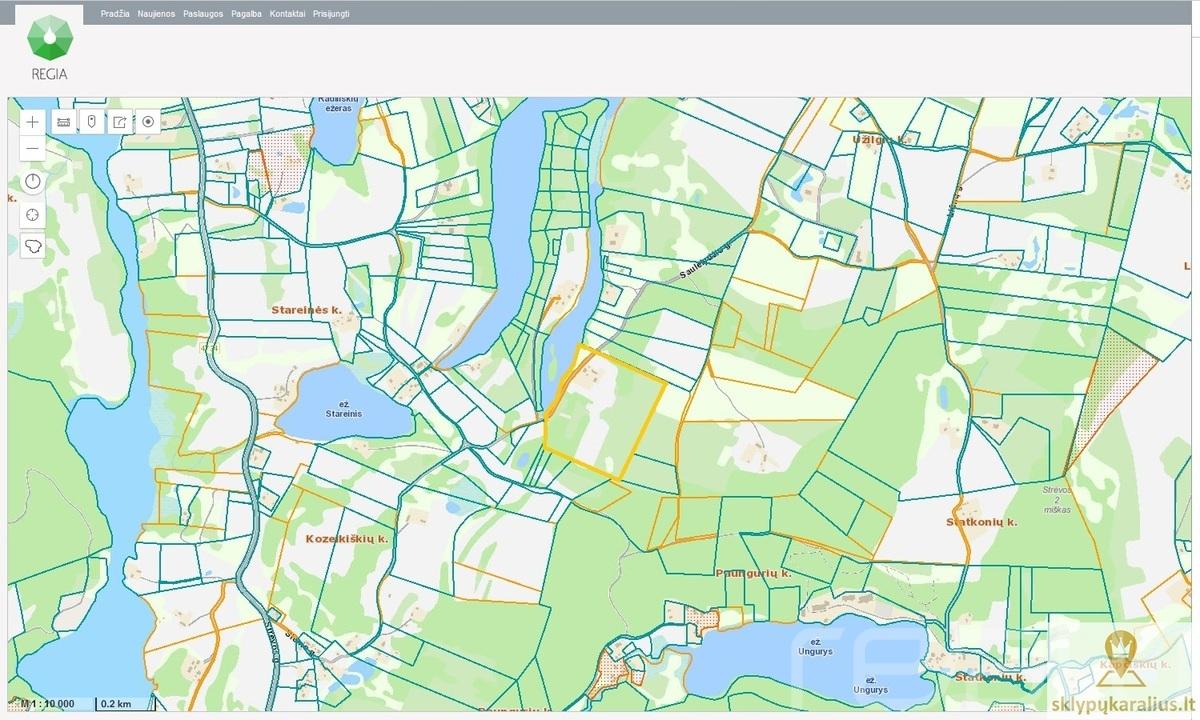Click the Statkonių k. label near Strėvos miškas
1200x720 pixels.
[x=981, y=522]
